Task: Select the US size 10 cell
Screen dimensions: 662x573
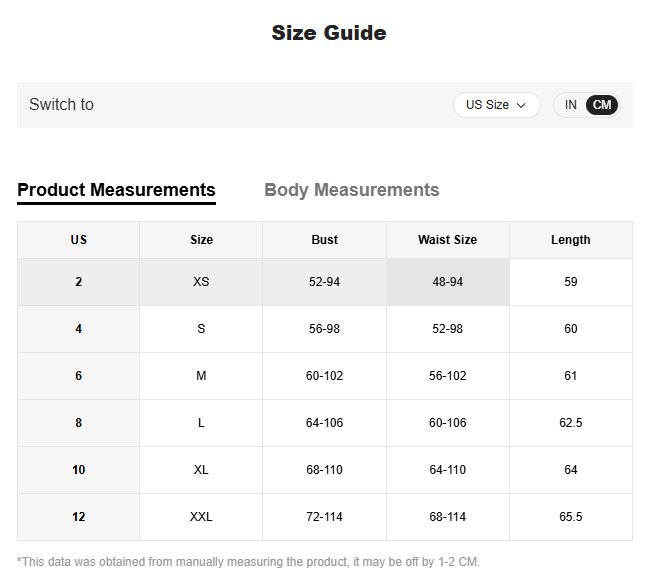Action: (x=79, y=470)
